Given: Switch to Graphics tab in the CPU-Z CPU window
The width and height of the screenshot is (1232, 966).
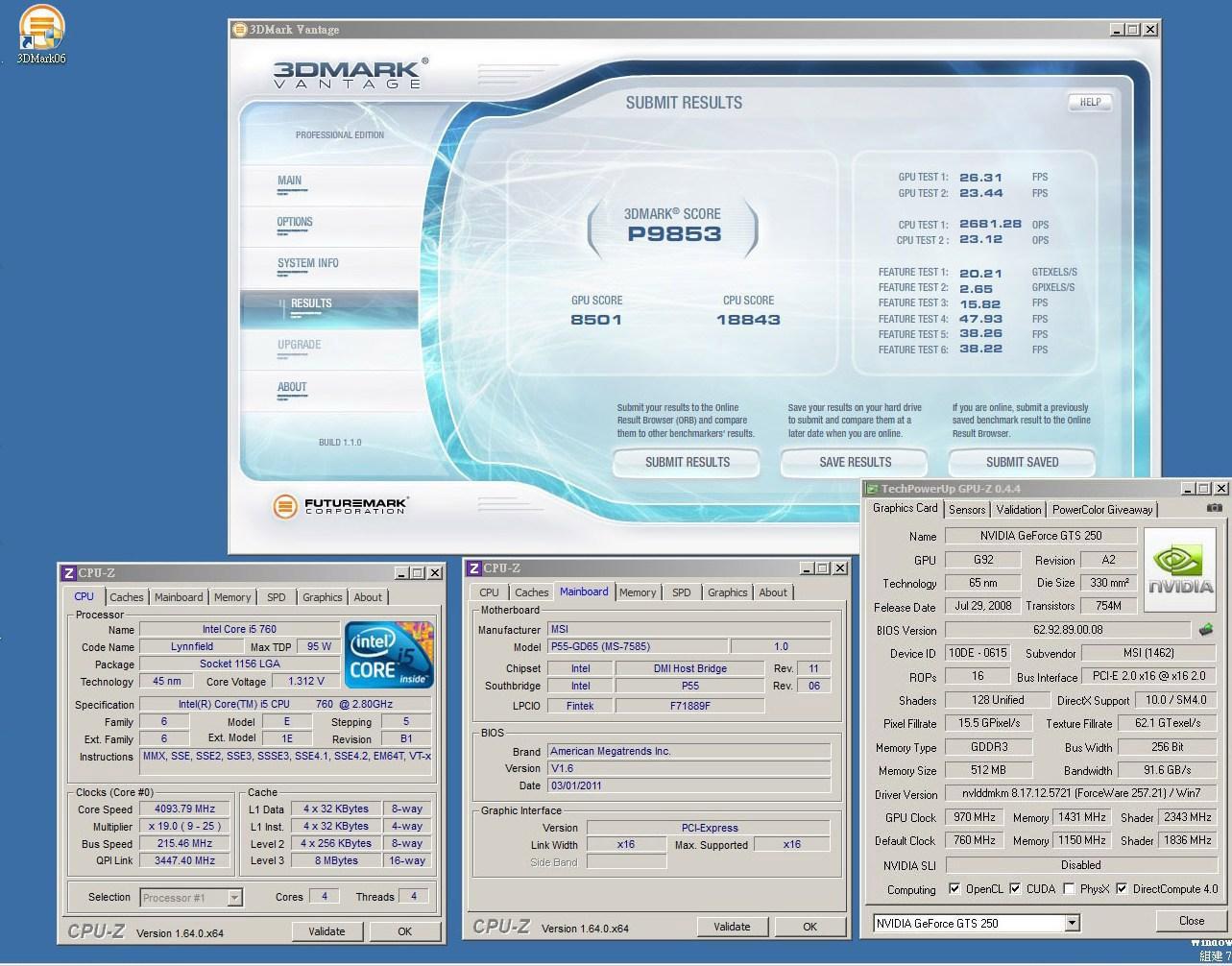Looking at the screenshot, I should (x=323, y=597).
